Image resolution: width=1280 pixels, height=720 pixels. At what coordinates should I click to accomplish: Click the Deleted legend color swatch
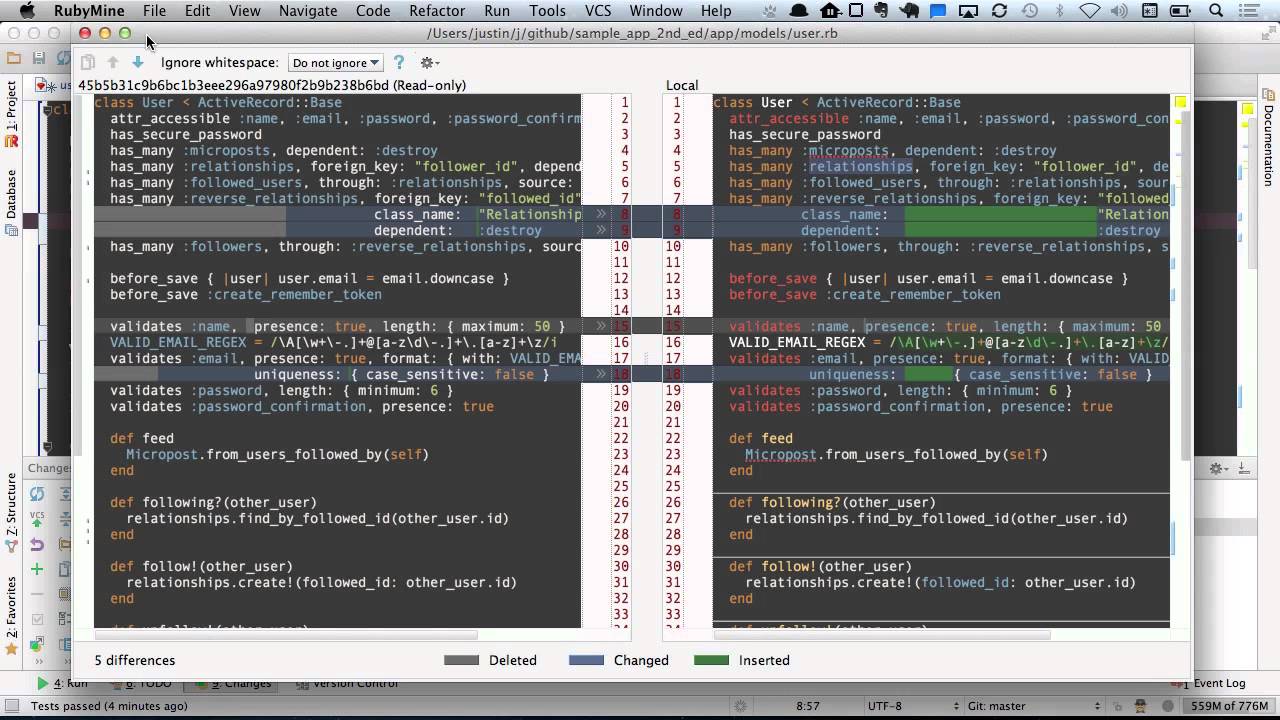(462, 660)
